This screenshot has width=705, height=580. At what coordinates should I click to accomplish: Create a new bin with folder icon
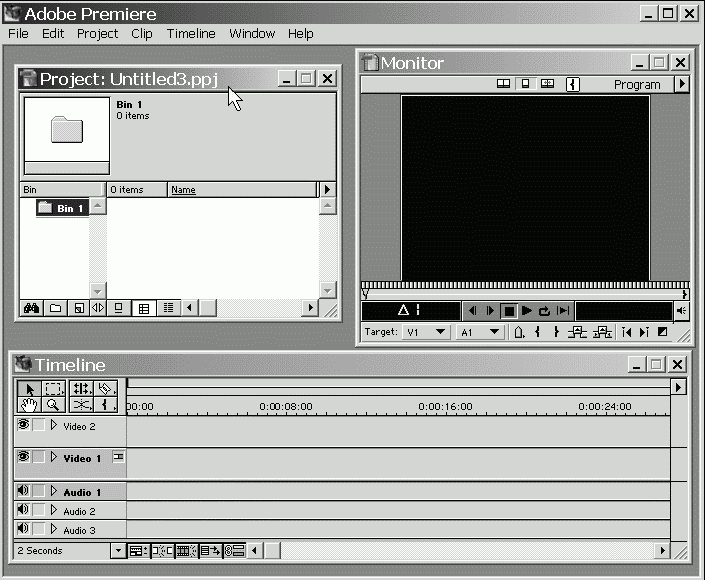click(55, 308)
